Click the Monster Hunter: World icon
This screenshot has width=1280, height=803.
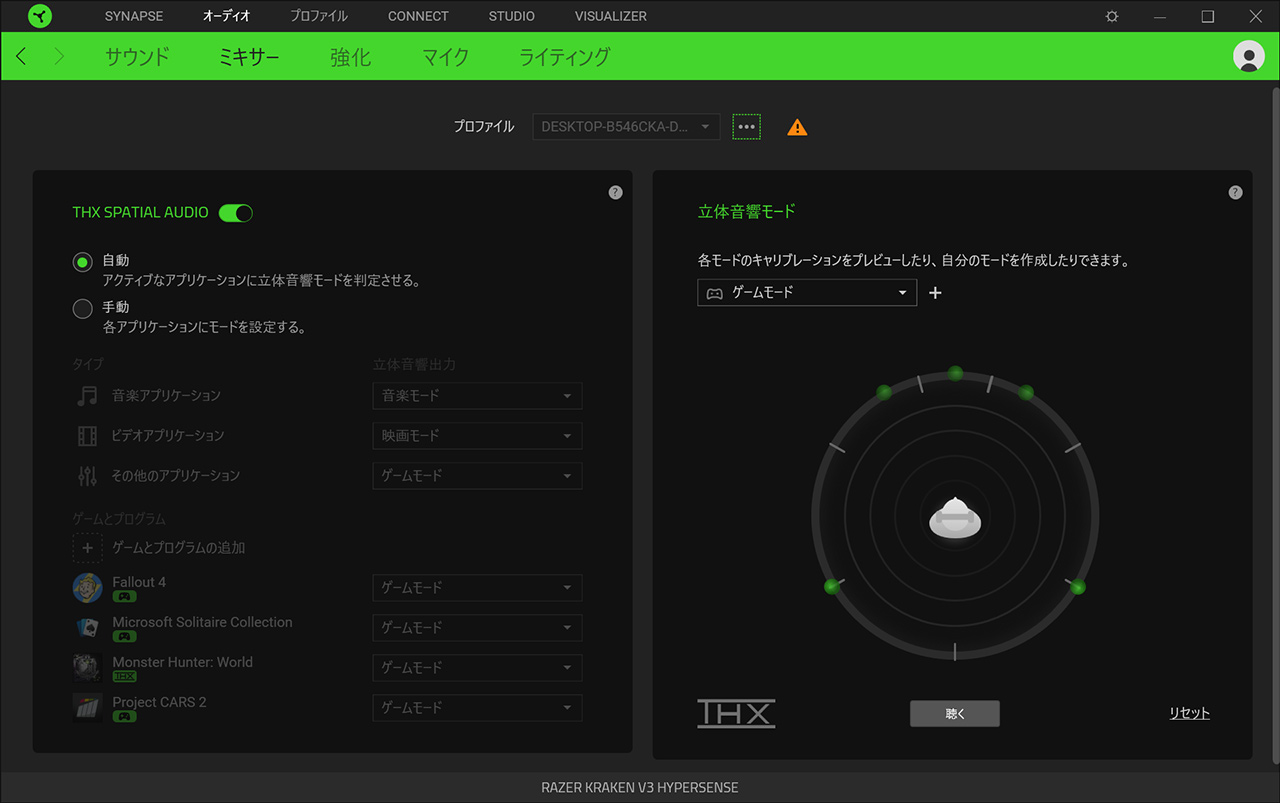[x=87, y=668]
